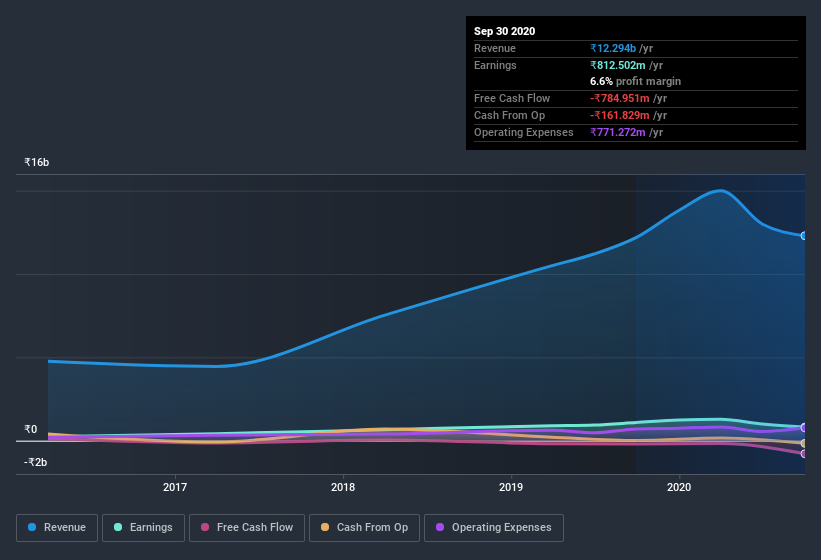Click the Free Cash Flow tooltip label
The width and height of the screenshot is (821, 560).
512,98
